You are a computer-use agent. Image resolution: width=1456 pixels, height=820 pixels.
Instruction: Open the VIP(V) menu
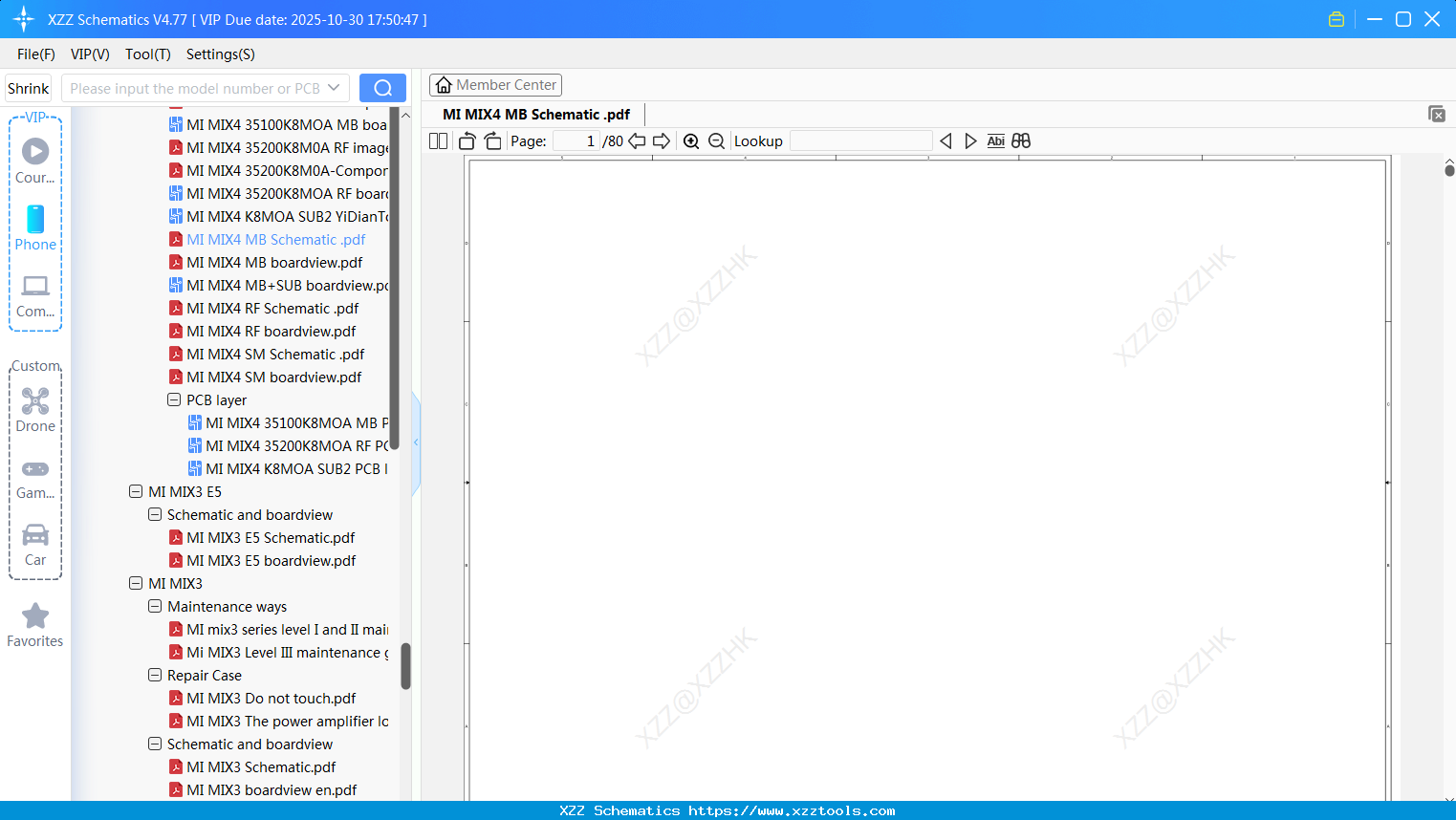click(90, 54)
